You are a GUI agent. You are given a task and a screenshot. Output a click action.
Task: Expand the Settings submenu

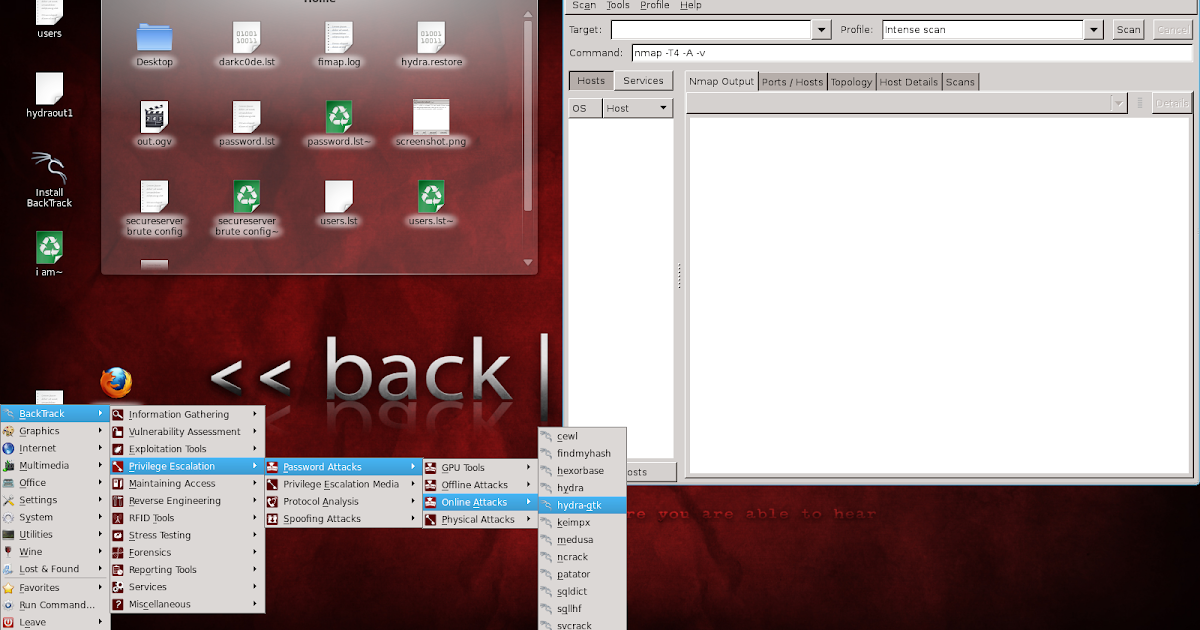pos(55,500)
